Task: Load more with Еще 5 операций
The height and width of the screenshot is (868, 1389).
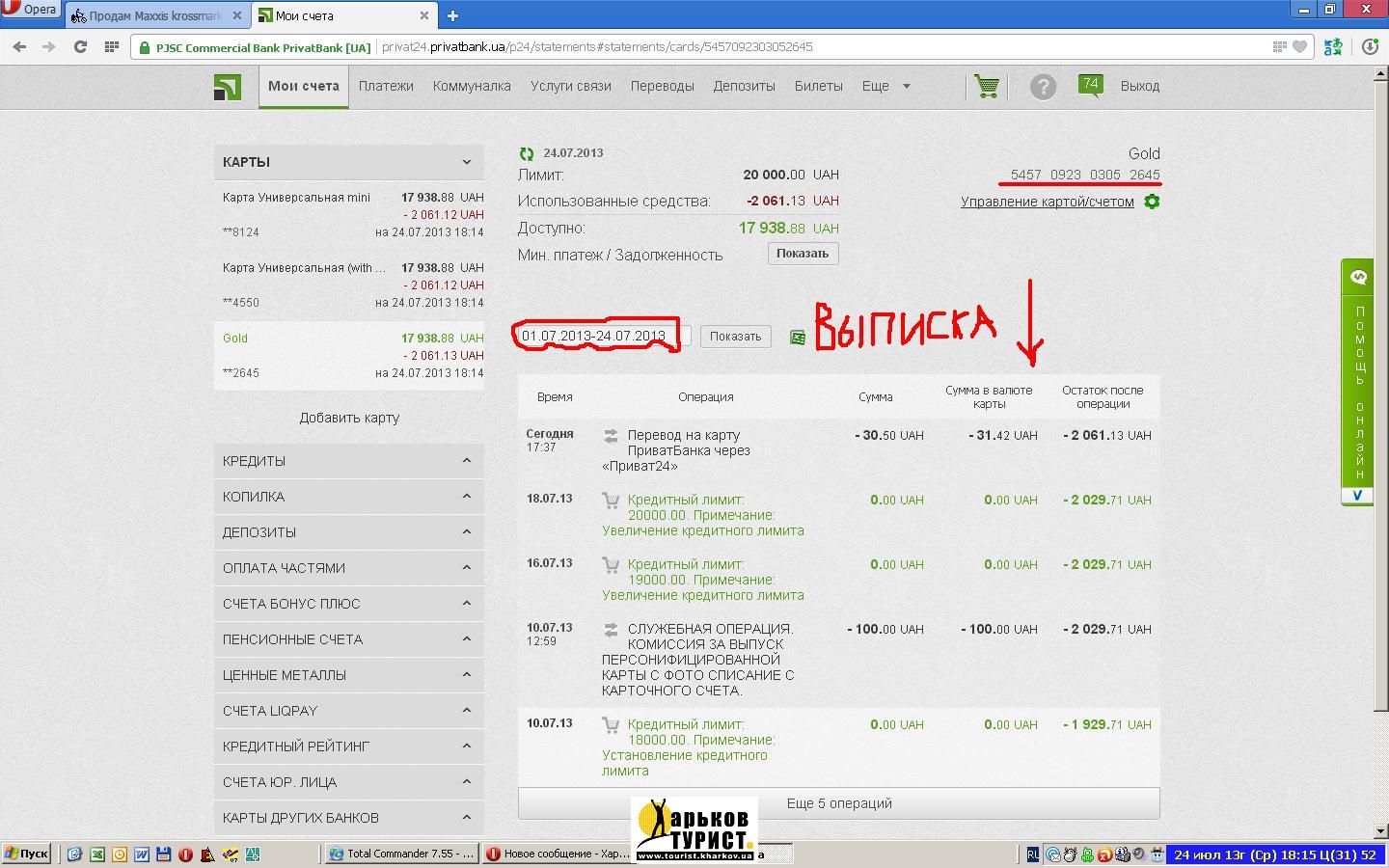Action: [x=838, y=803]
